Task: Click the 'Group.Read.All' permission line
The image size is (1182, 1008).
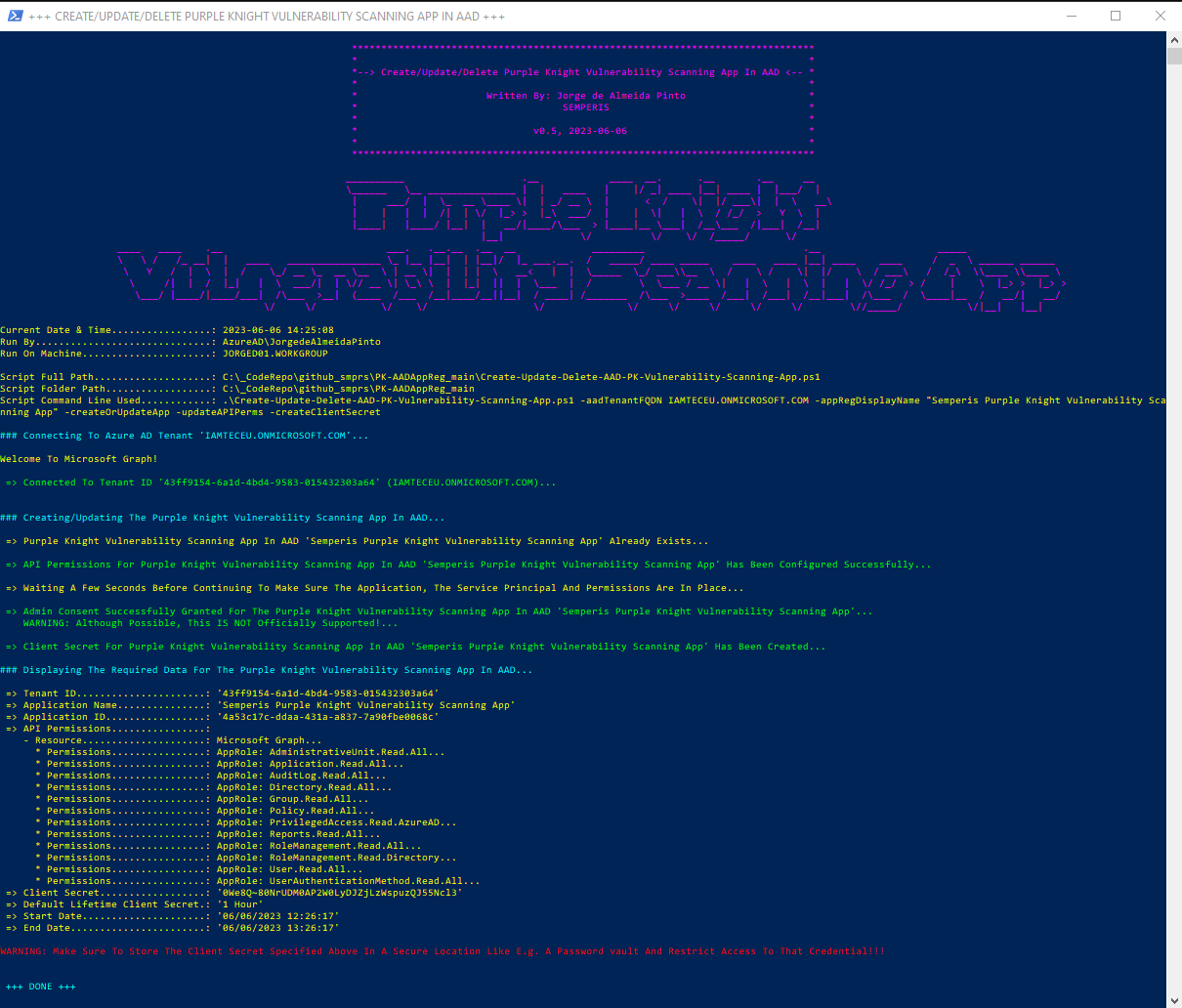Action: [201, 799]
